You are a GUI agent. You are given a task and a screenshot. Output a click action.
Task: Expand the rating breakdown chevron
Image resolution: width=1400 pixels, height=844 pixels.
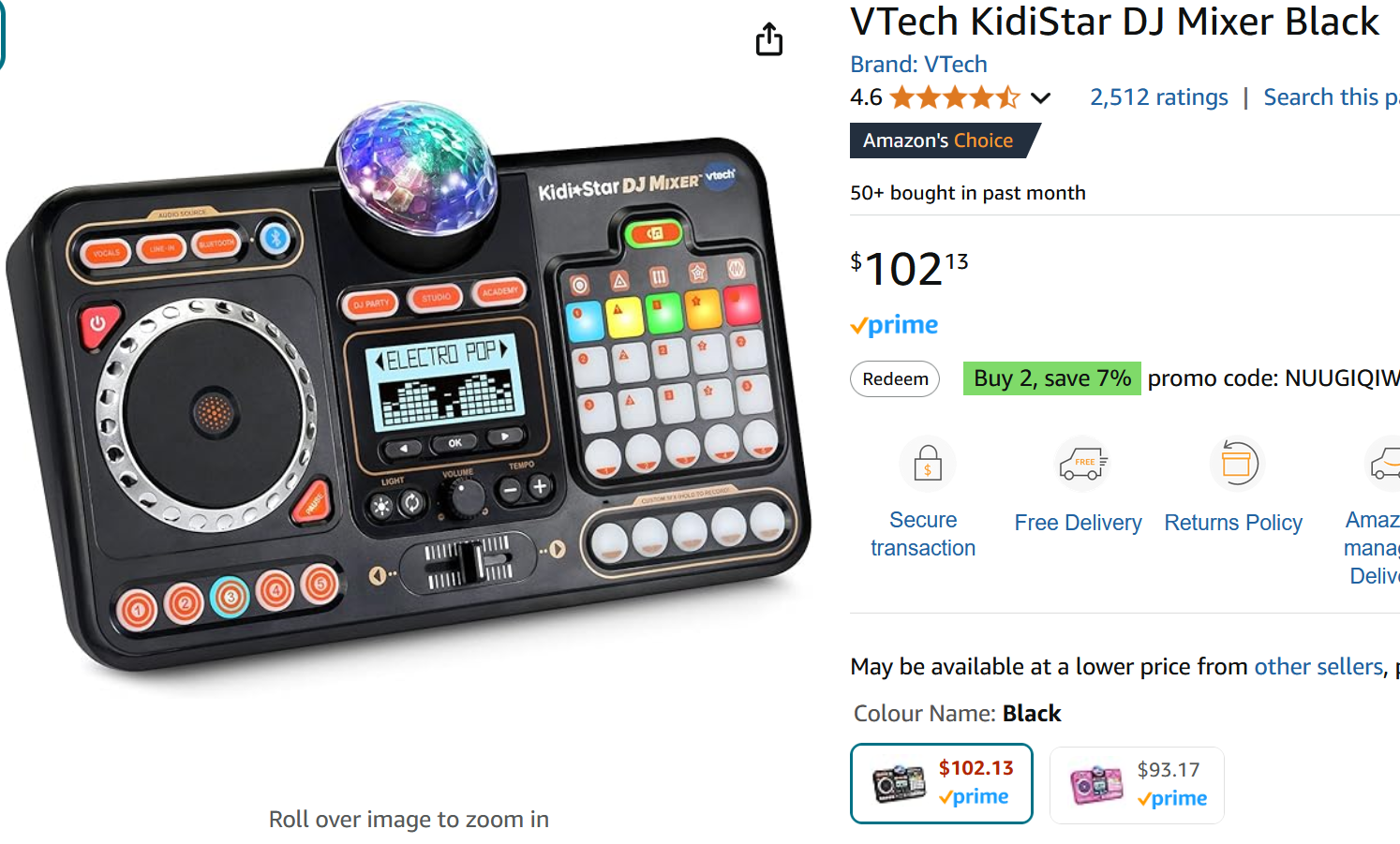tap(1040, 97)
